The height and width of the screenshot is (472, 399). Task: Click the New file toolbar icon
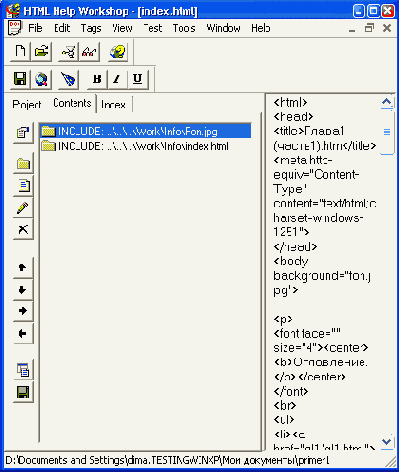[20, 52]
